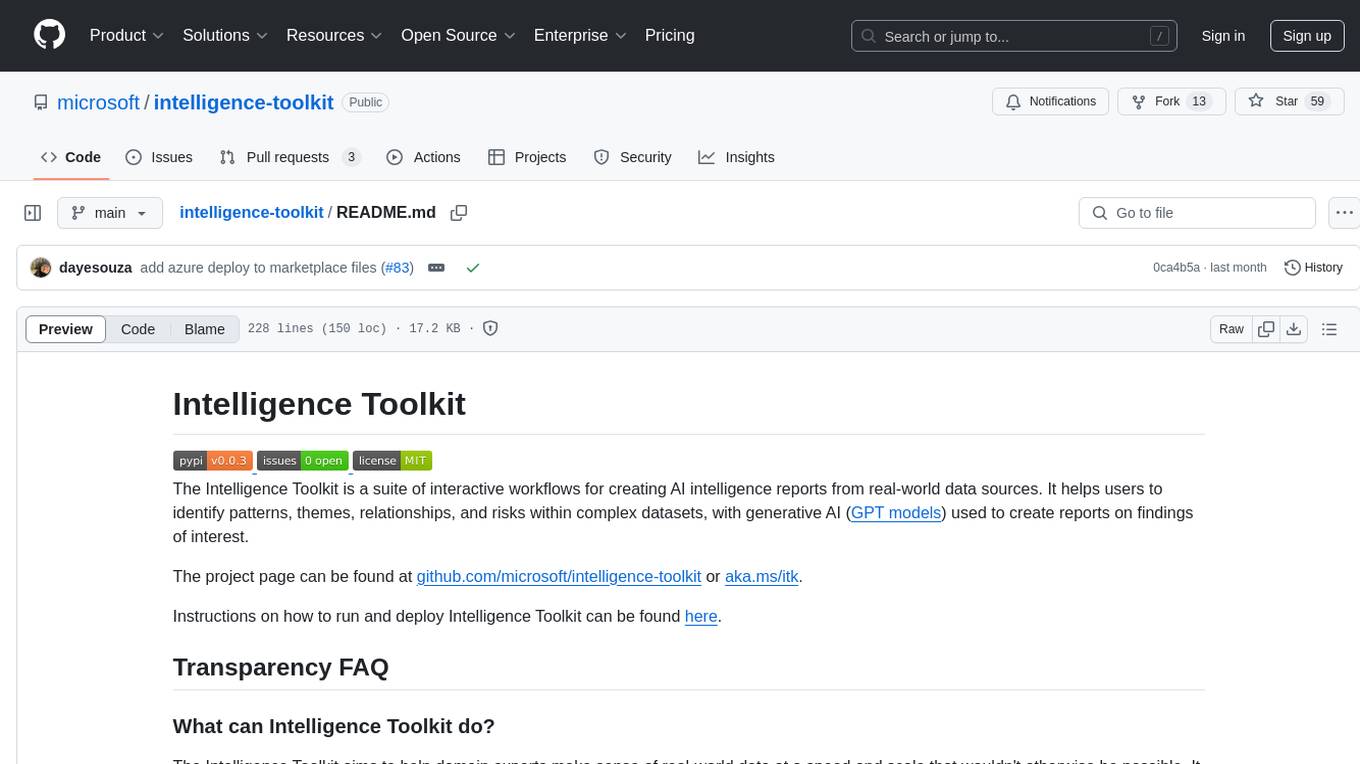Open the GPT models link
Image resolution: width=1360 pixels, height=764 pixels.
pos(896,512)
